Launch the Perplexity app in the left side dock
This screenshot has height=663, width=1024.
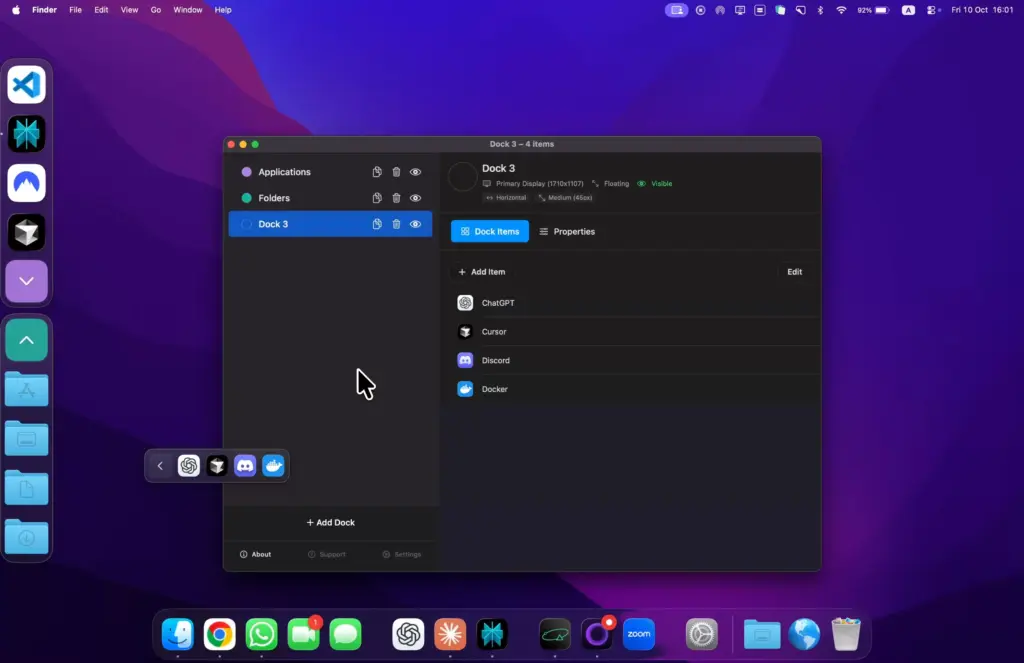pos(27,134)
